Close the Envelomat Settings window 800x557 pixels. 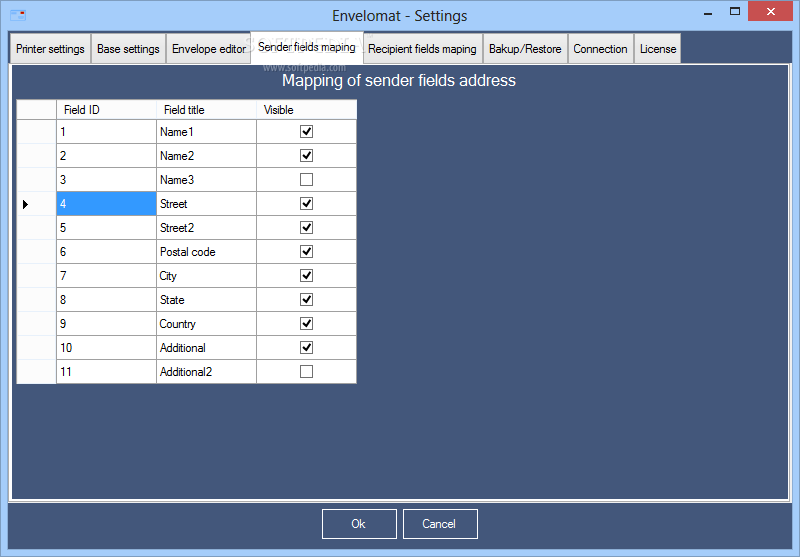(x=770, y=11)
